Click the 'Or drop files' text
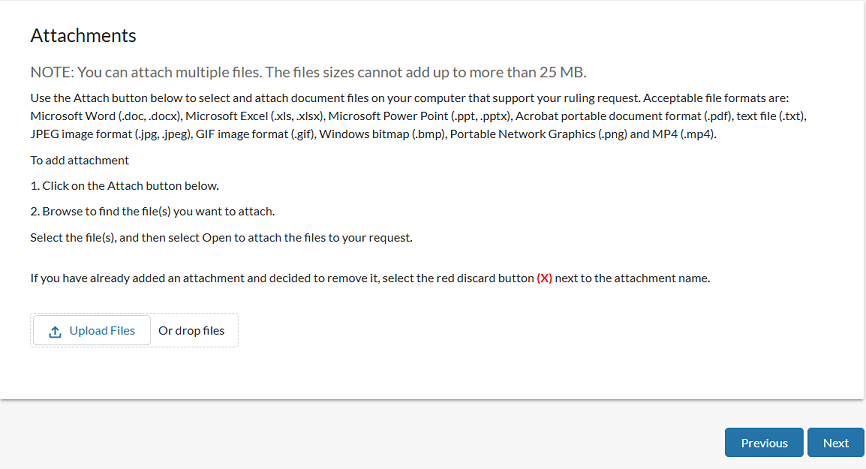 point(191,331)
